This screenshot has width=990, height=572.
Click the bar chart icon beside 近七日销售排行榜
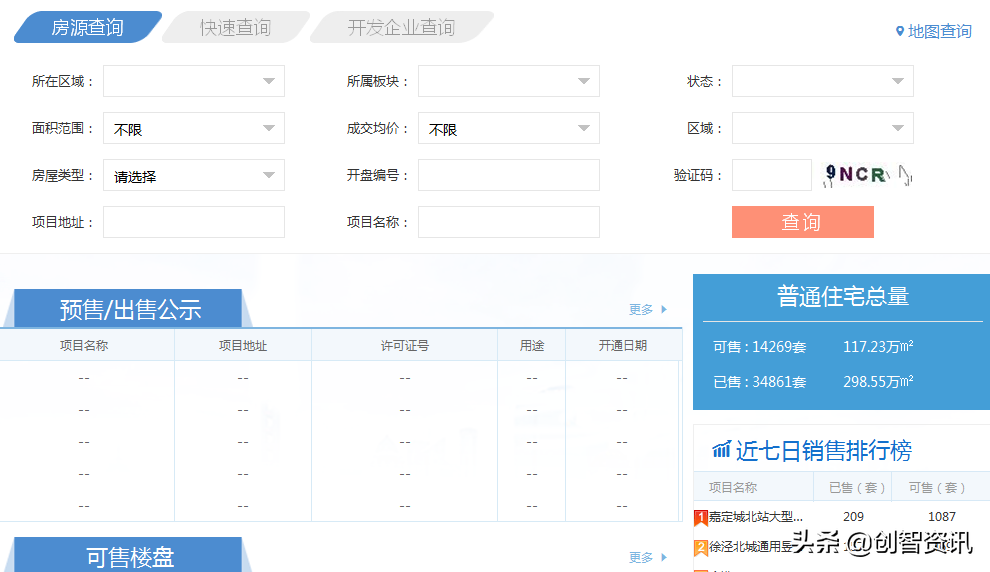click(x=721, y=450)
